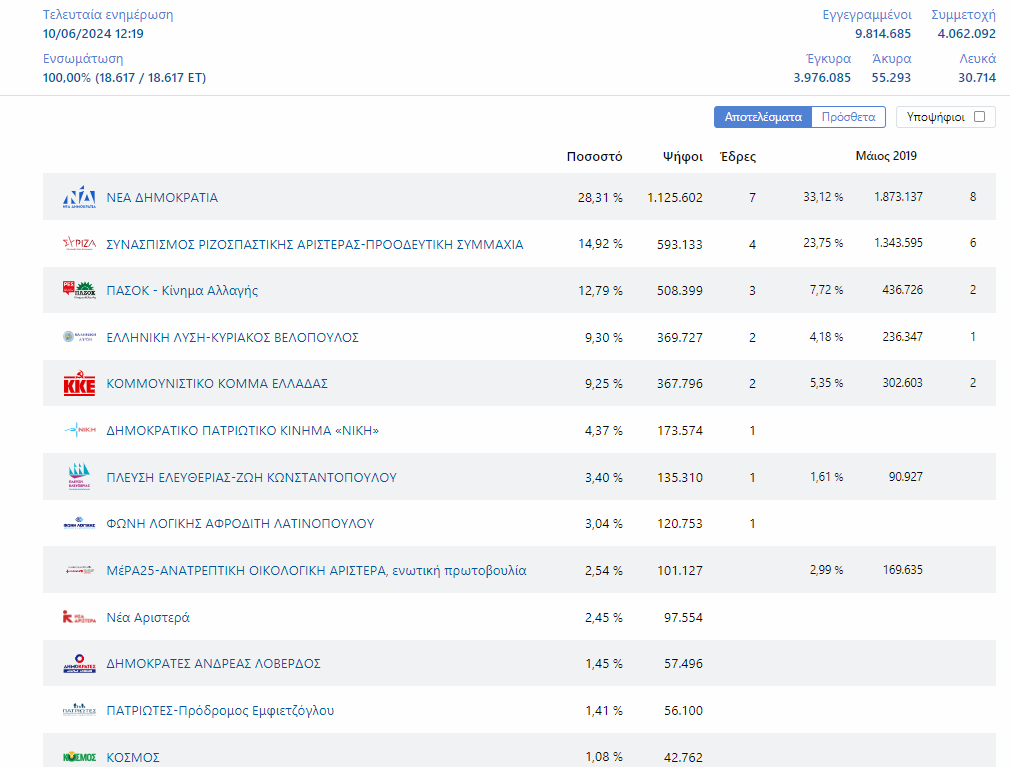The image size is (1010, 767).
Task: Click the ΜέΡΑ25 party logo
Action: tap(79, 570)
